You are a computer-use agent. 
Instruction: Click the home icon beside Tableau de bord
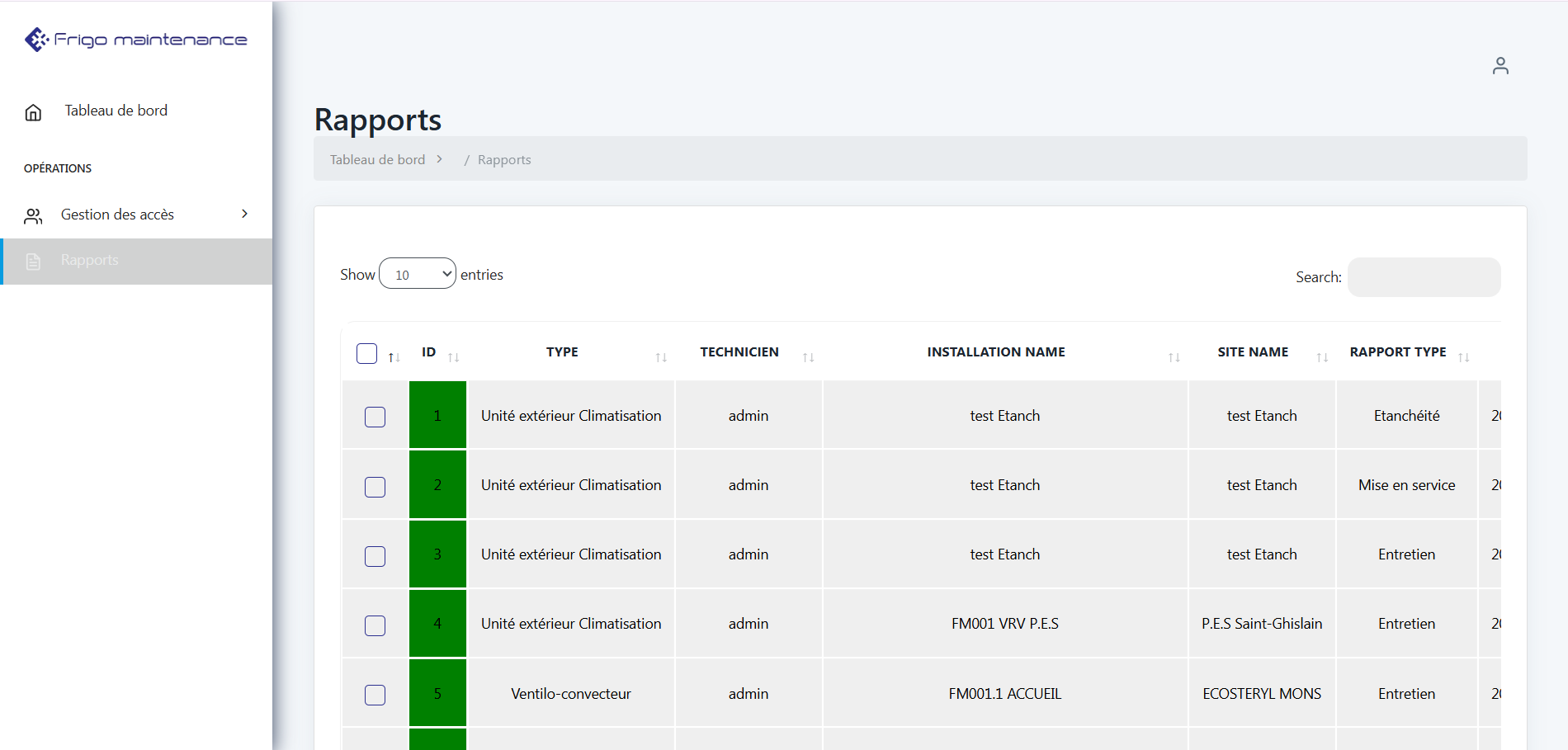[x=33, y=112]
